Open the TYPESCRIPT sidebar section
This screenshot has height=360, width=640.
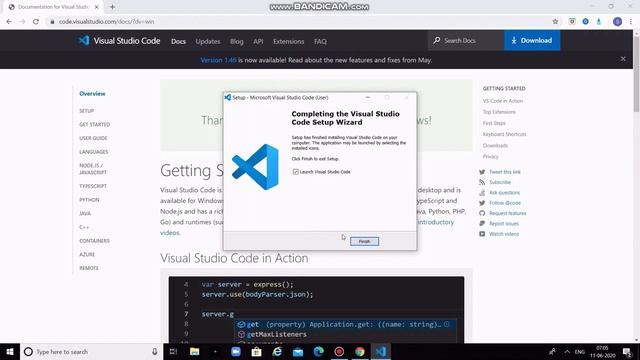[x=93, y=186]
